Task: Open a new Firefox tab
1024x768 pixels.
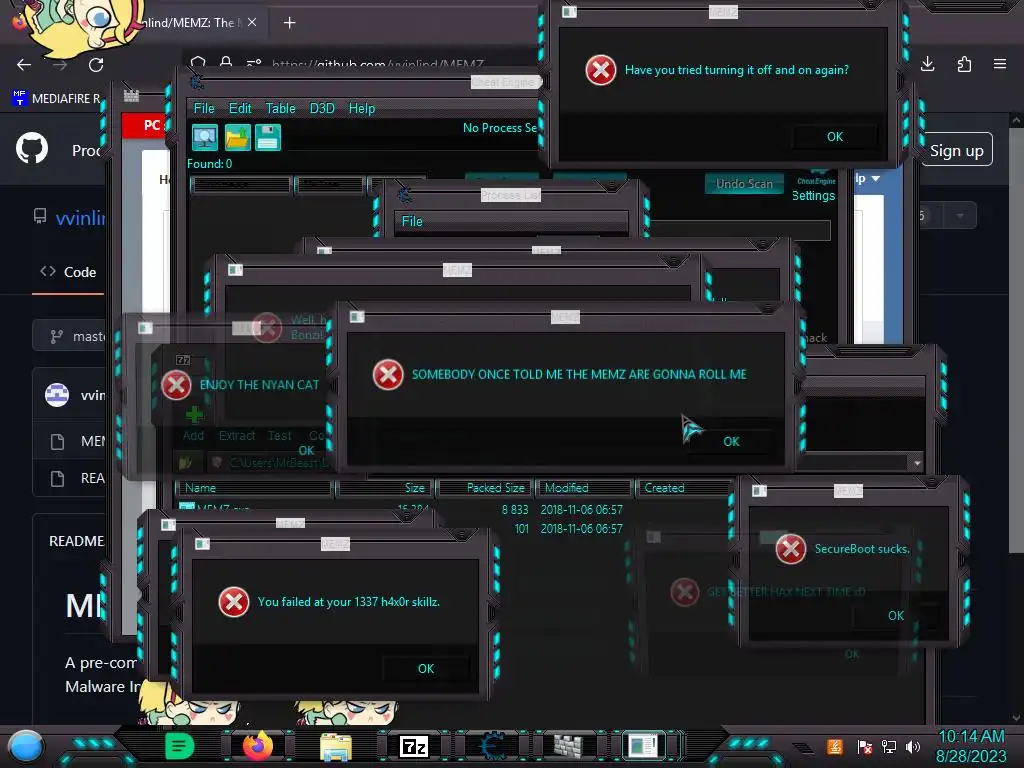Action: click(289, 23)
